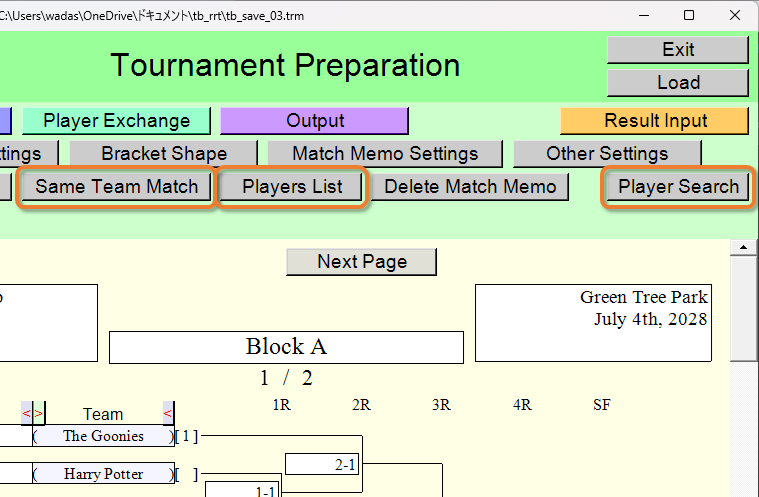Select The Goonies team cell
The image size is (759, 497).
(103, 436)
